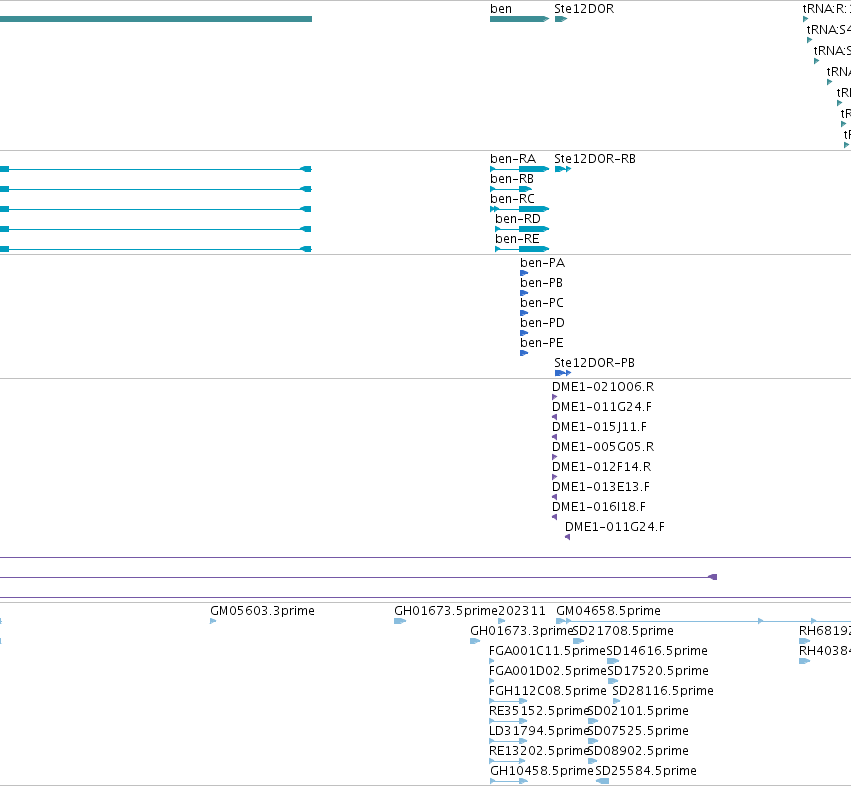Click the Ste12DOR gene label
Image resolution: width=851 pixels, height=786 pixels.
(584, 9)
